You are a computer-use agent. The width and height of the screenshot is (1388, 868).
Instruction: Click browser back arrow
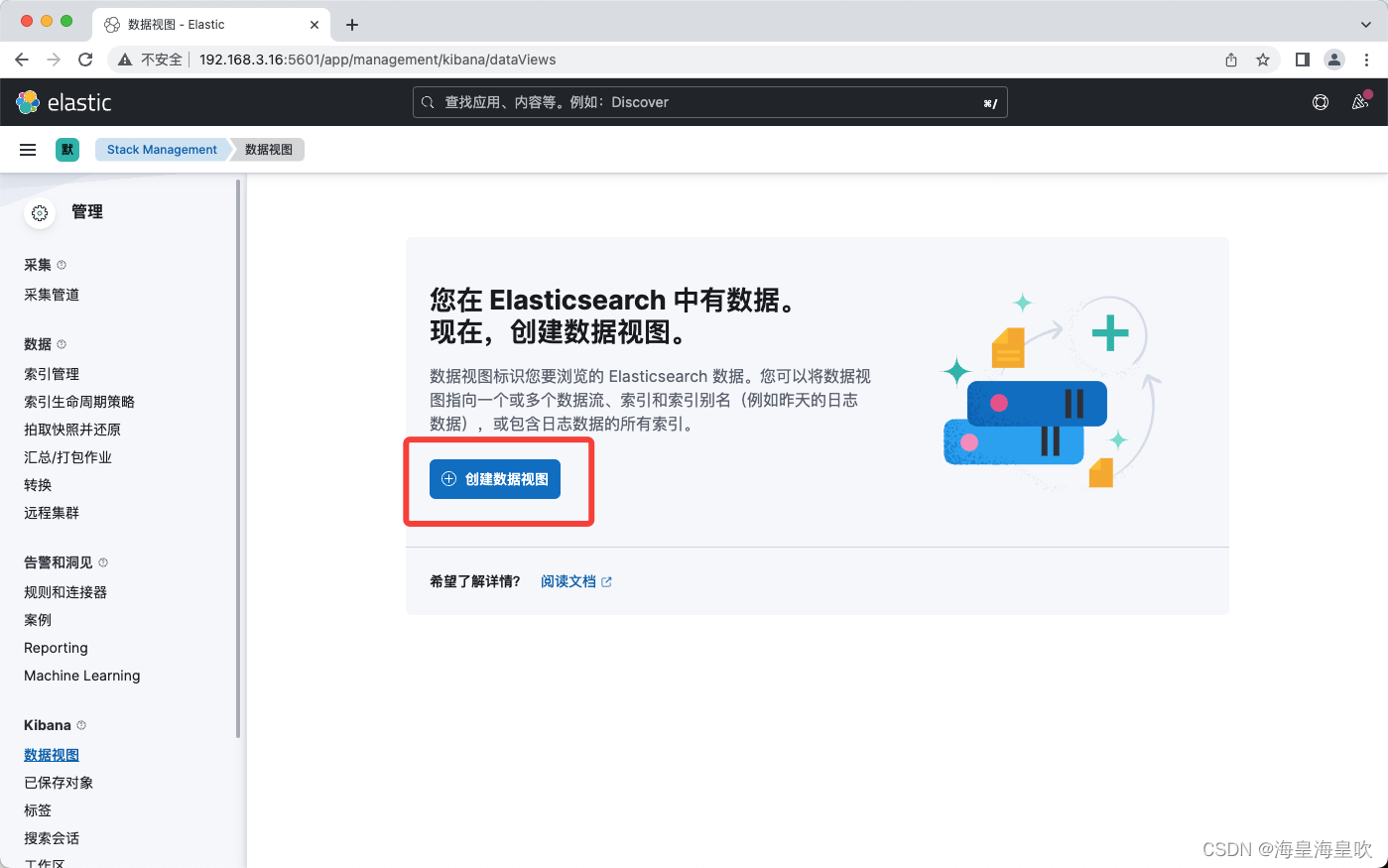point(22,60)
